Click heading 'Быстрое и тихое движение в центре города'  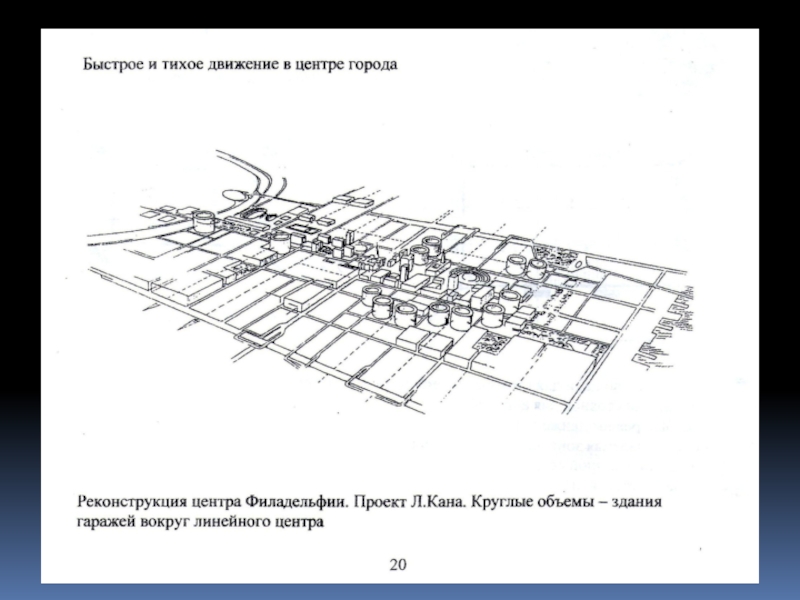240,65
